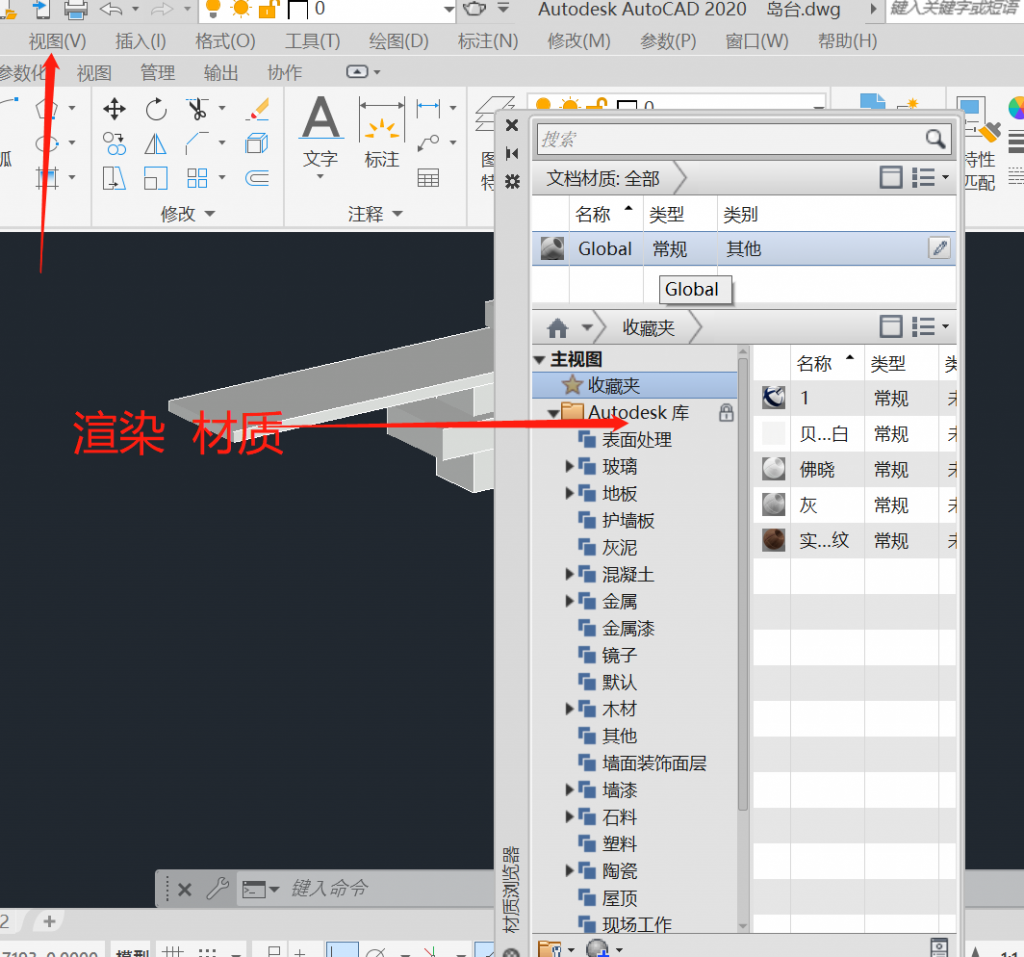
Task: Click the 文档材质: 全部 breadcrumb button
Action: (x=603, y=179)
